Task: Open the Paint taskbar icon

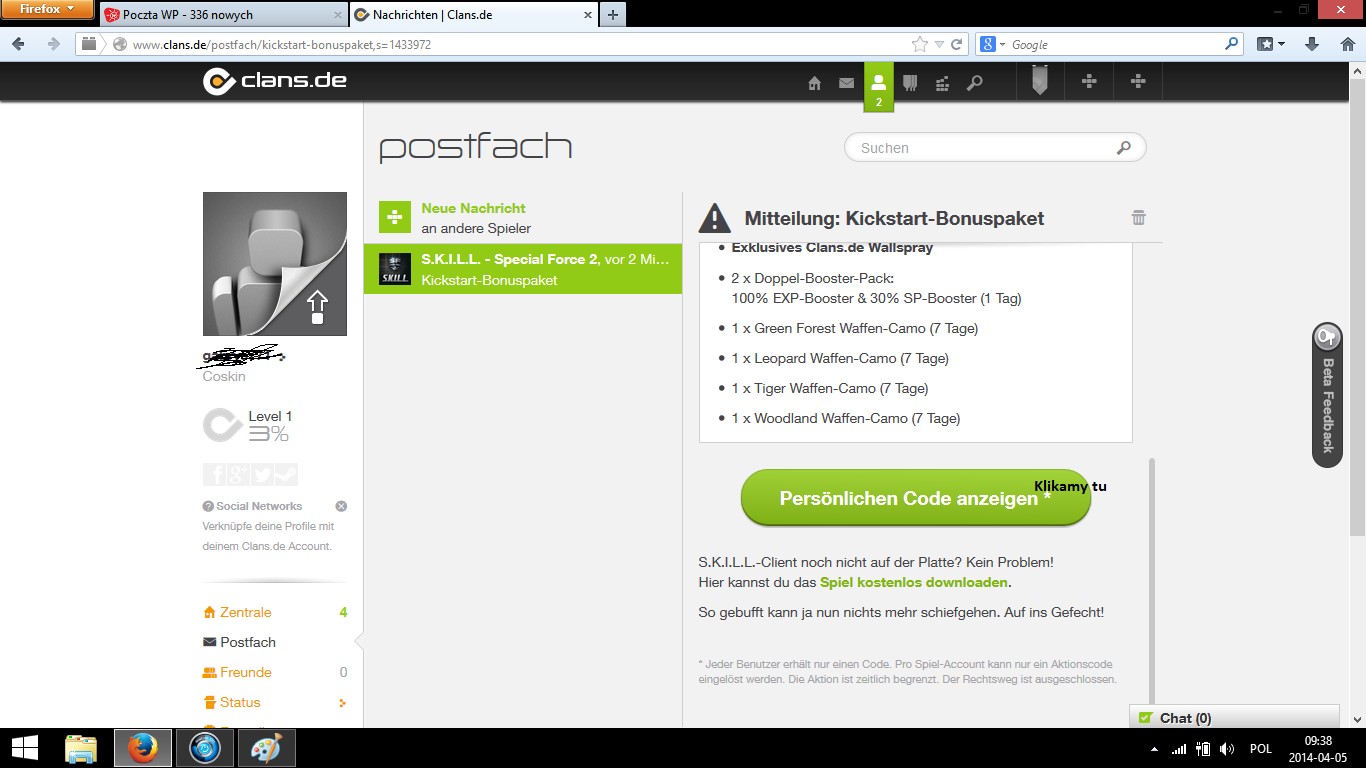Action: 266,748
